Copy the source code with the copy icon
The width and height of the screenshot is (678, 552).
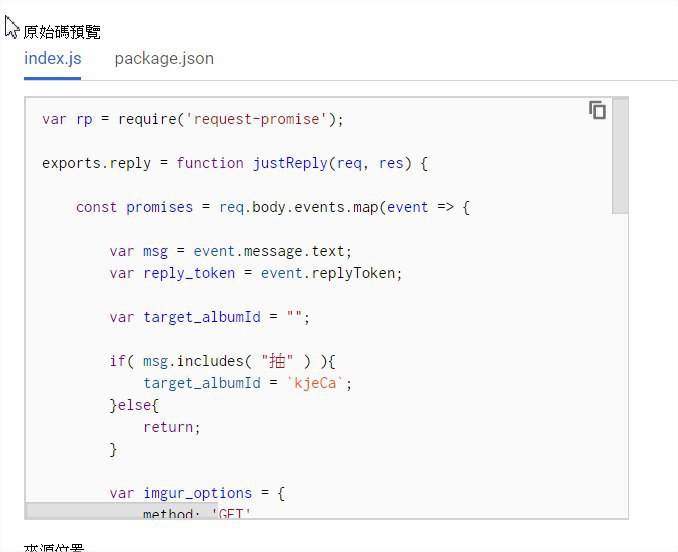coord(597,111)
